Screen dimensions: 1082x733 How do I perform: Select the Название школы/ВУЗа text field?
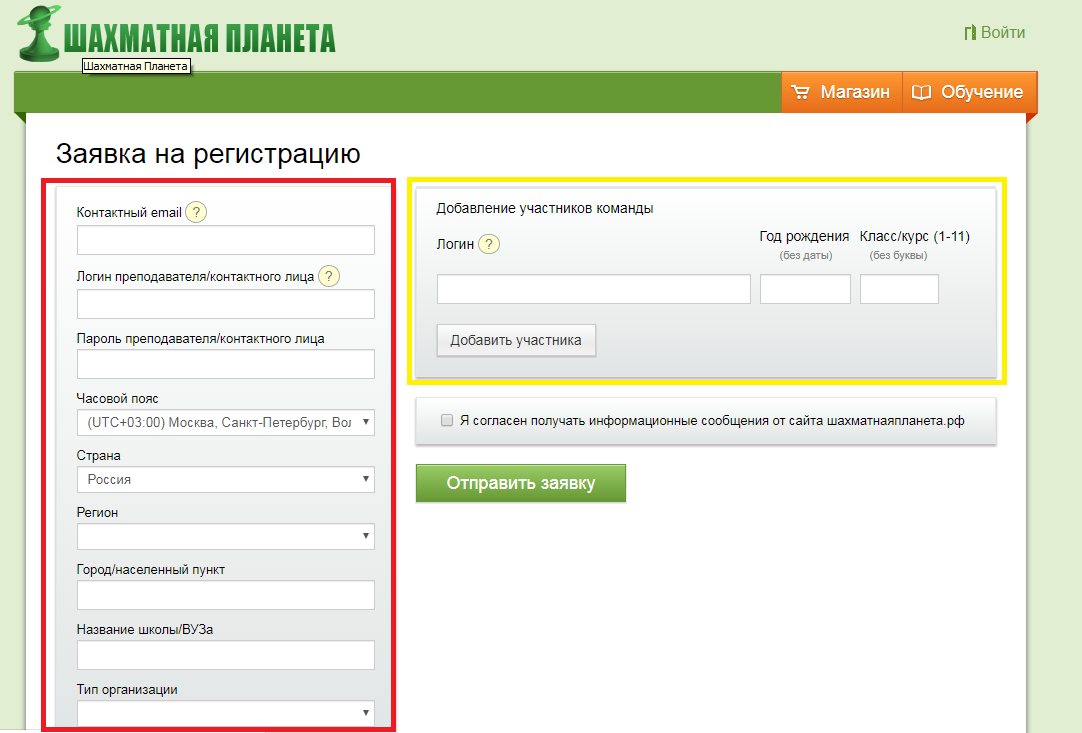pyautogui.click(x=225, y=655)
